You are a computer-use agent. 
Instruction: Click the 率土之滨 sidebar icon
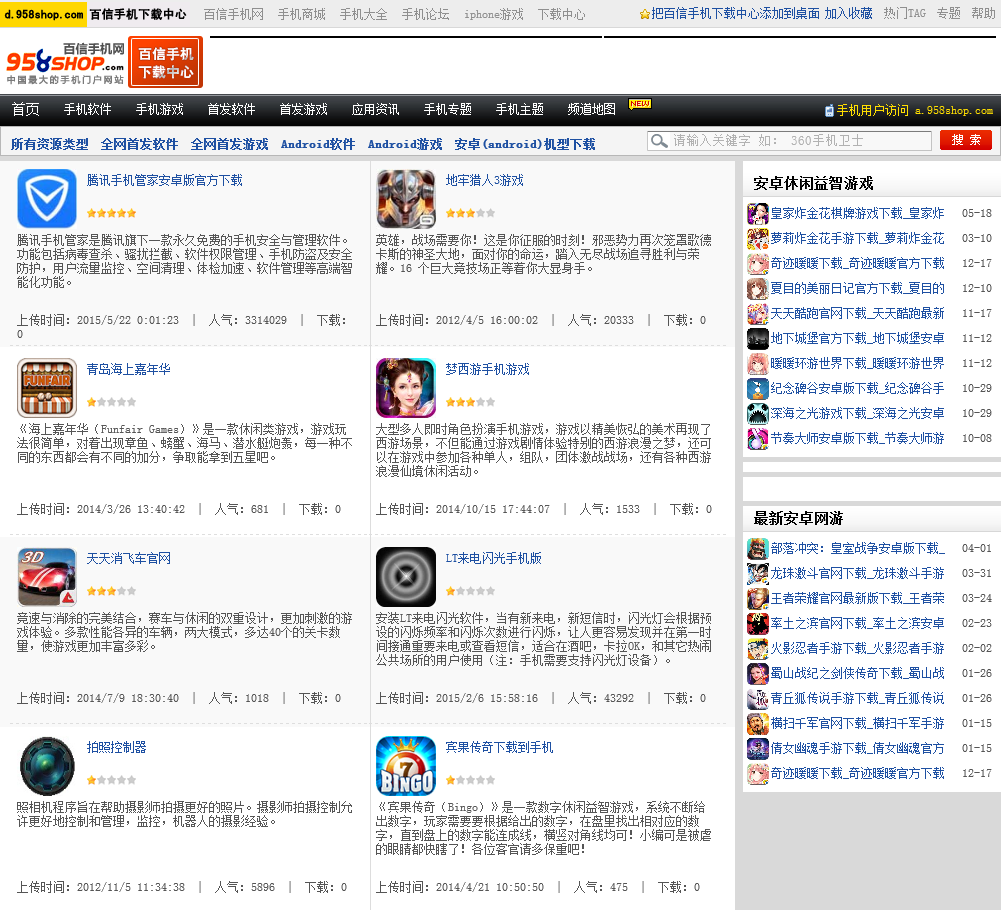[757, 623]
